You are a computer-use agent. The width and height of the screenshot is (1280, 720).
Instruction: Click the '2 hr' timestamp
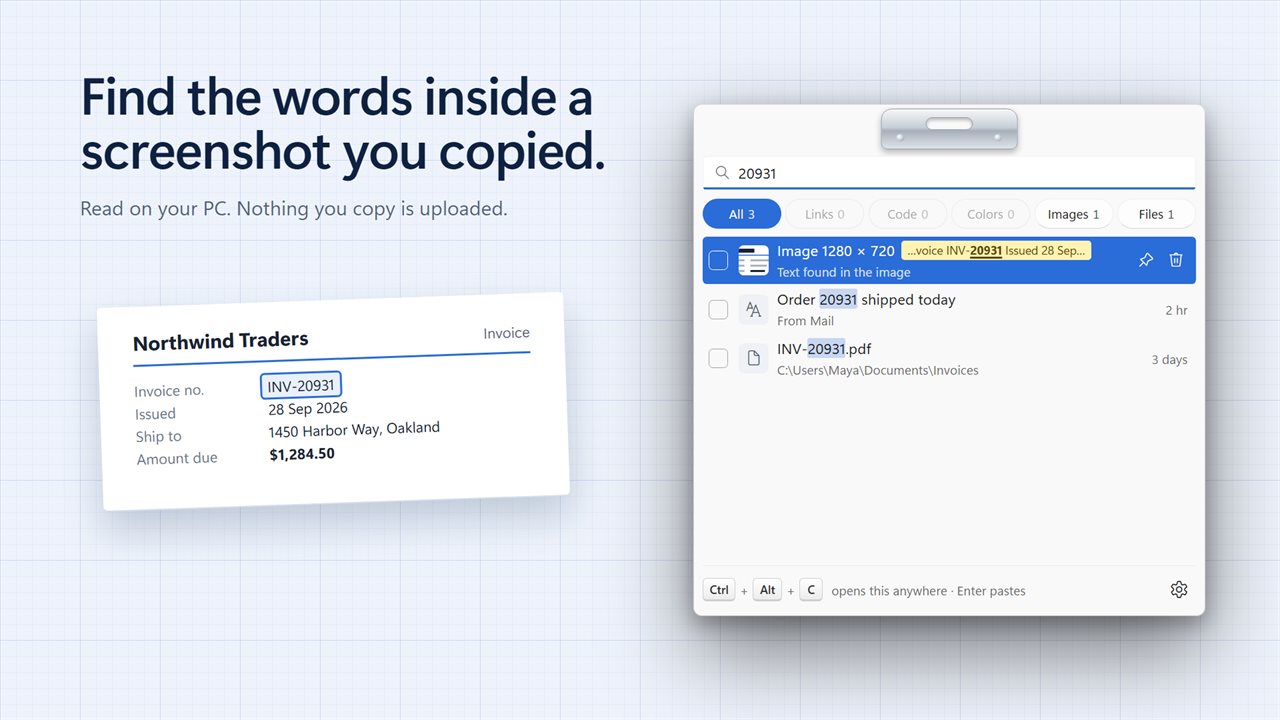click(1176, 310)
